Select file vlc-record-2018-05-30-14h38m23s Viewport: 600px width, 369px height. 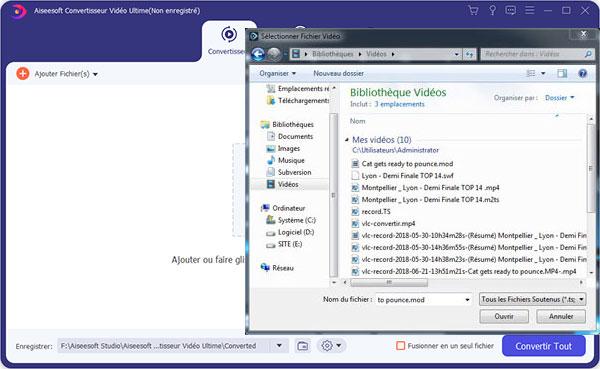pyautogui.click(x=469, y=259)
